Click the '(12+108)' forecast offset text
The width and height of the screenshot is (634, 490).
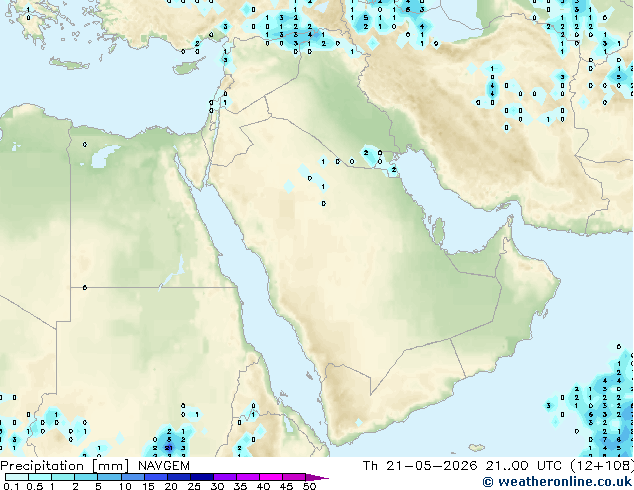tap(601, 466)
